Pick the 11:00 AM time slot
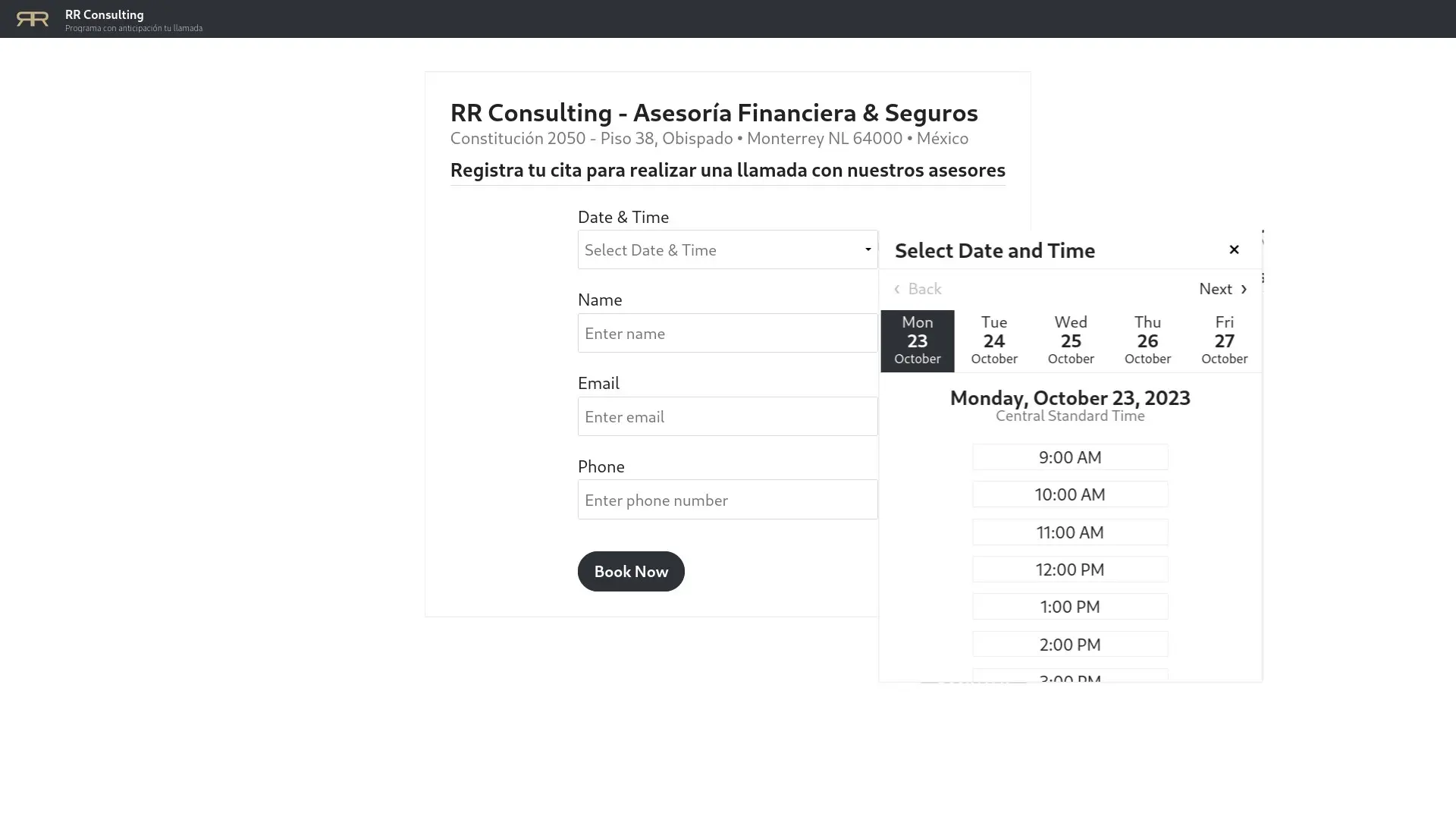 (x=1070, y=532)
